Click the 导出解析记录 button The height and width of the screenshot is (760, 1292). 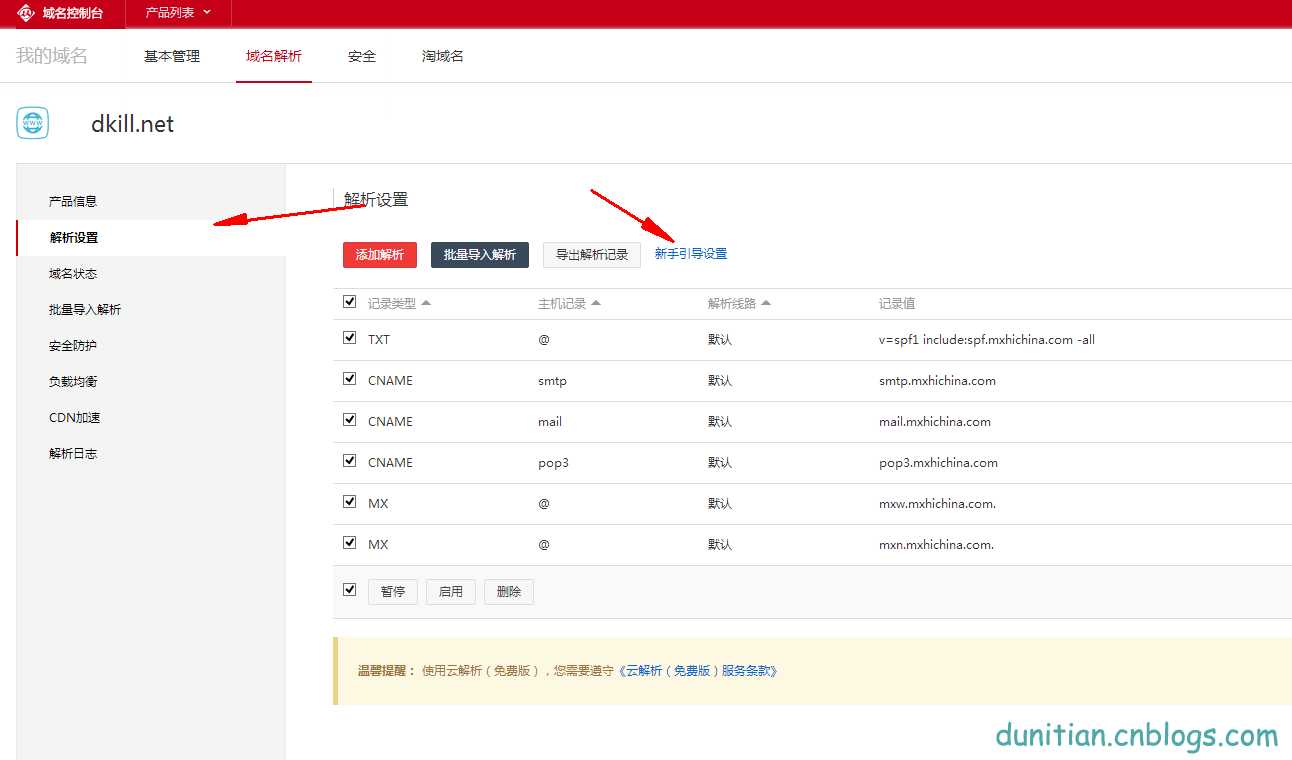pyautogui.click(x=592, y=255)
